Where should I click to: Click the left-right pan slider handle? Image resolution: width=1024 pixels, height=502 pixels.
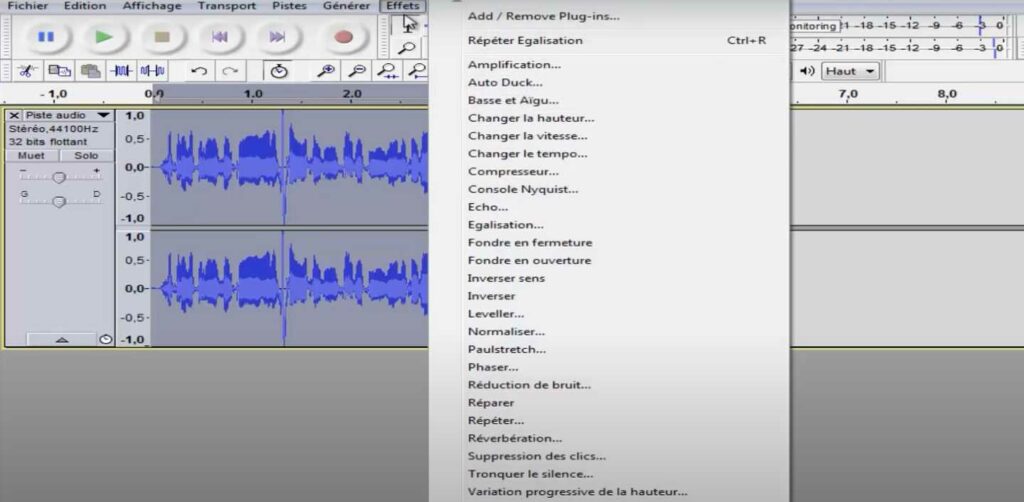pyautogui.click(x=59, y=201)
